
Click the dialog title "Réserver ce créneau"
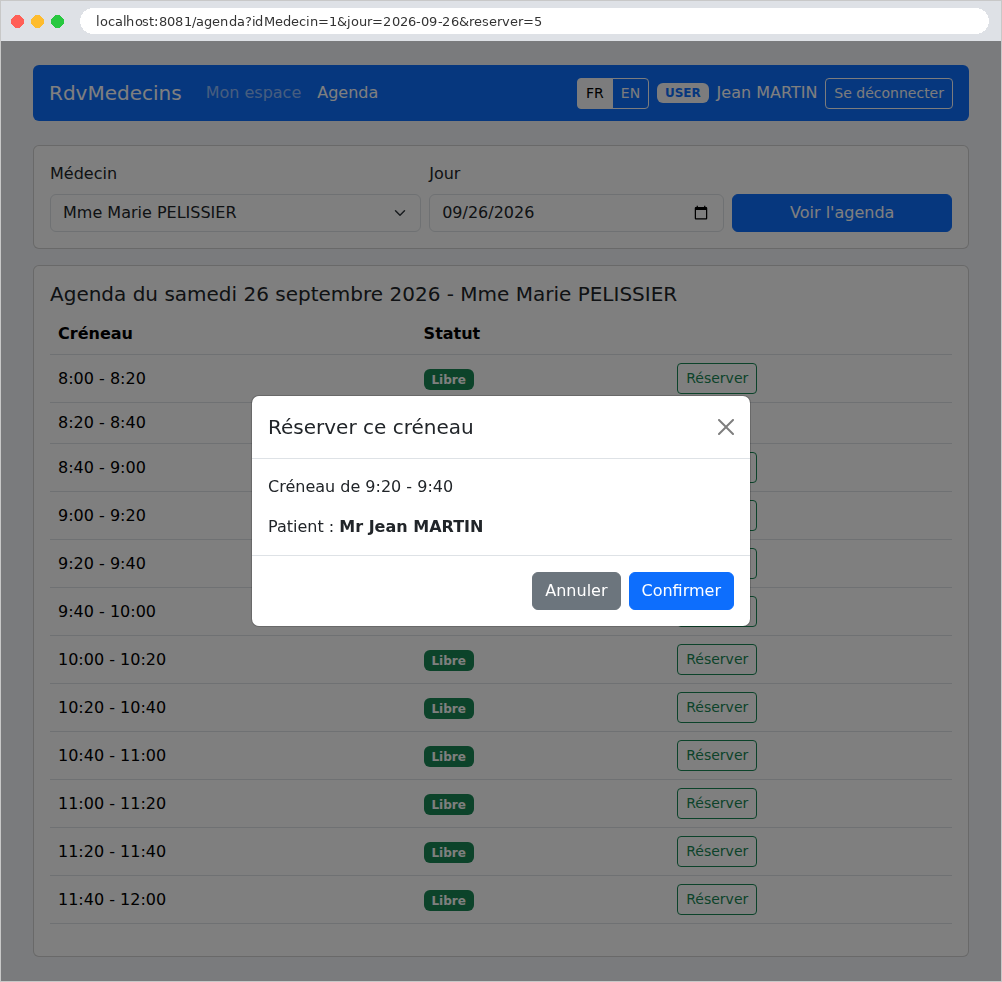pos(371,427)
